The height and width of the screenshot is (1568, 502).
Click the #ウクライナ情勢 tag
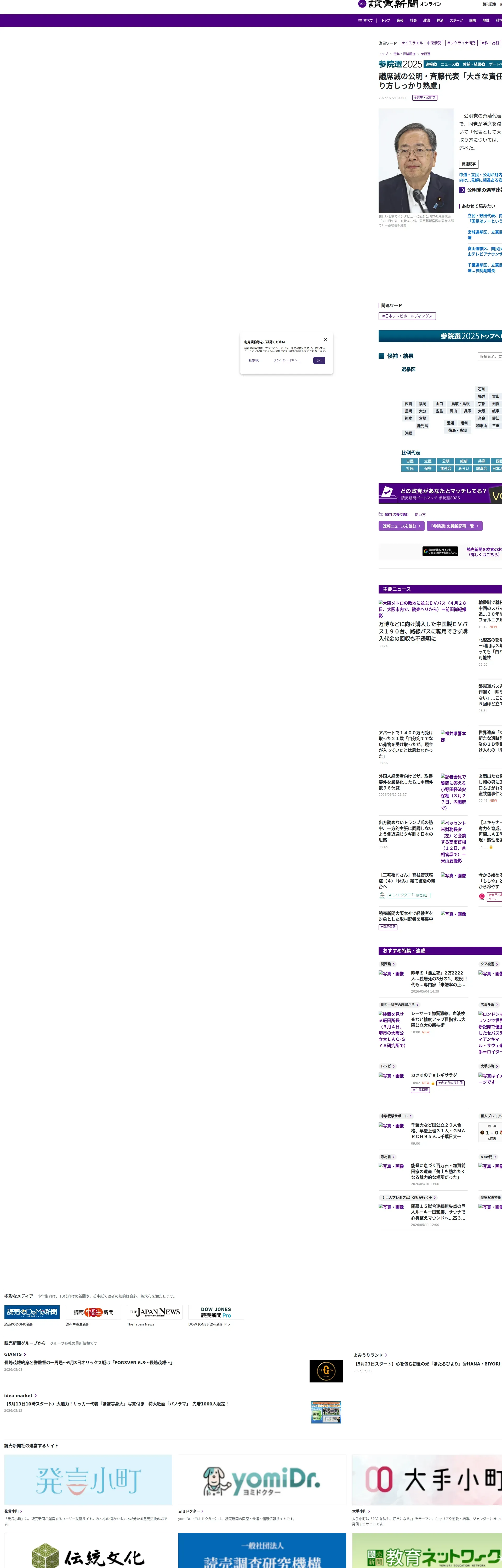462,43
